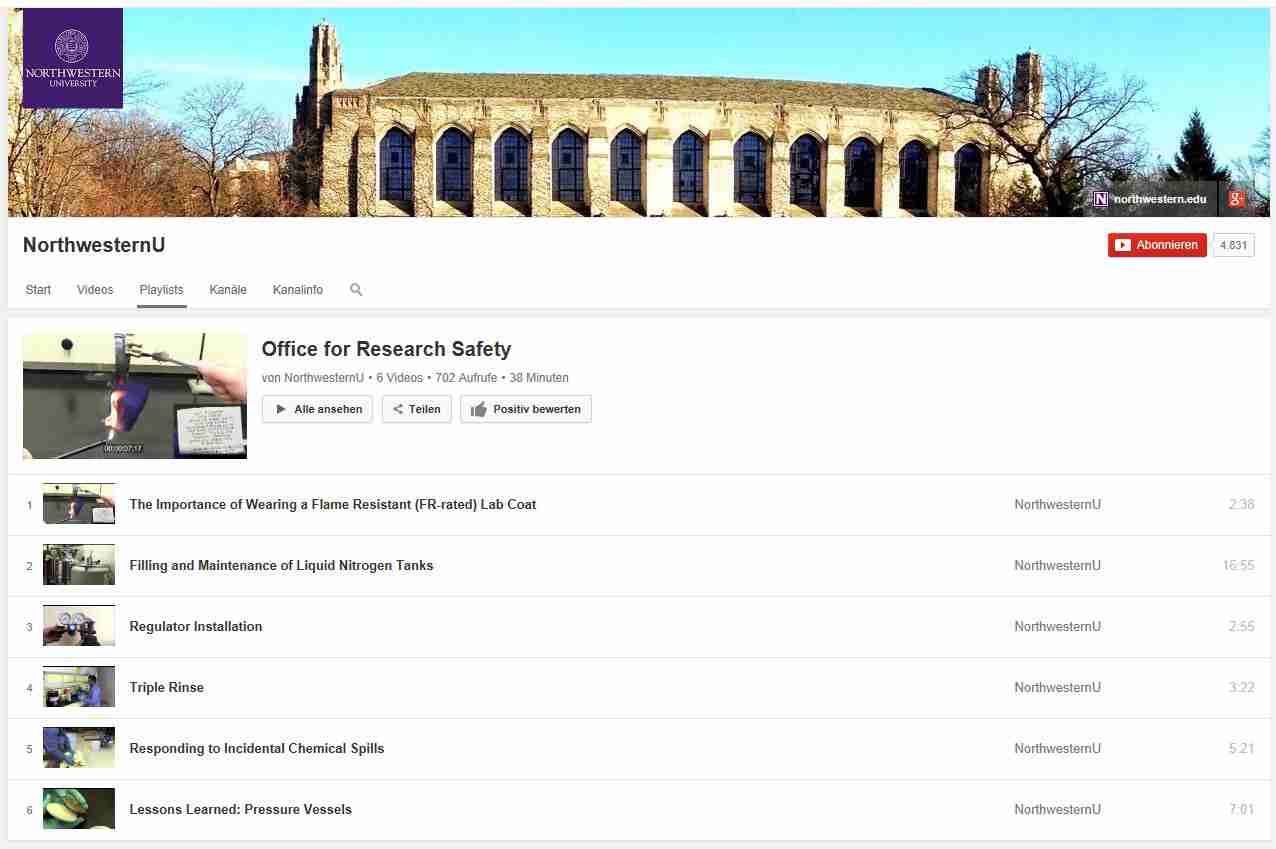
Task: Select the Playlists tab
Action: tap(161, 290)
